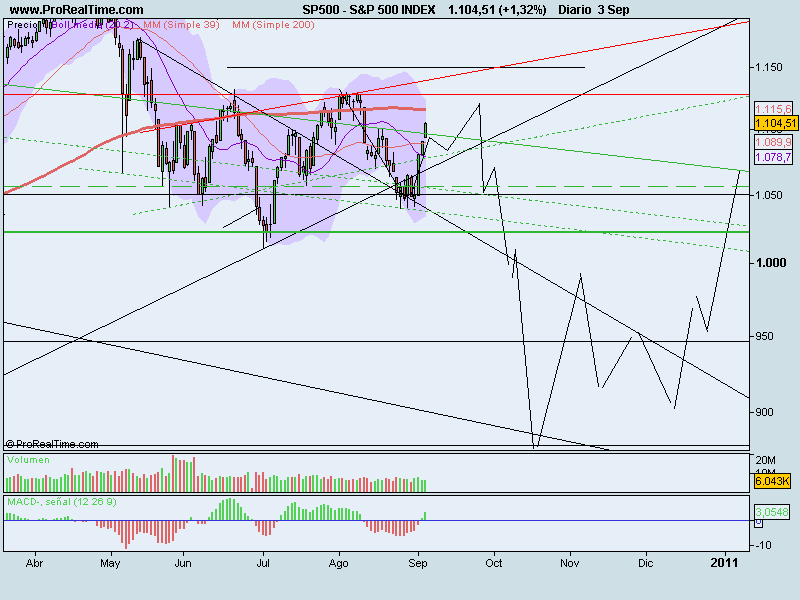Click the Jul month on time axis

point(263,563)
